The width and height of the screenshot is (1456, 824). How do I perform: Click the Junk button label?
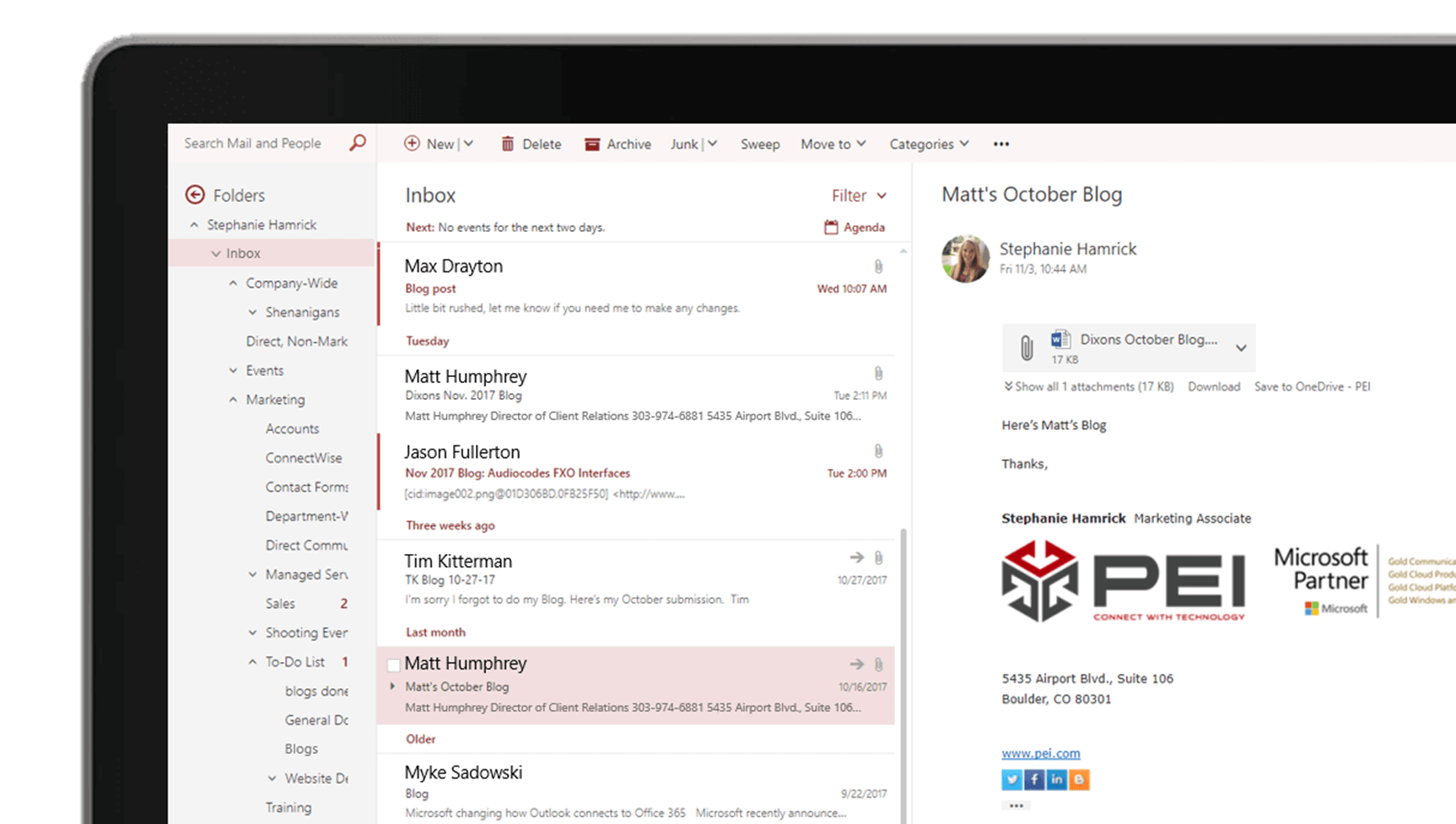[x=684, y=144]
